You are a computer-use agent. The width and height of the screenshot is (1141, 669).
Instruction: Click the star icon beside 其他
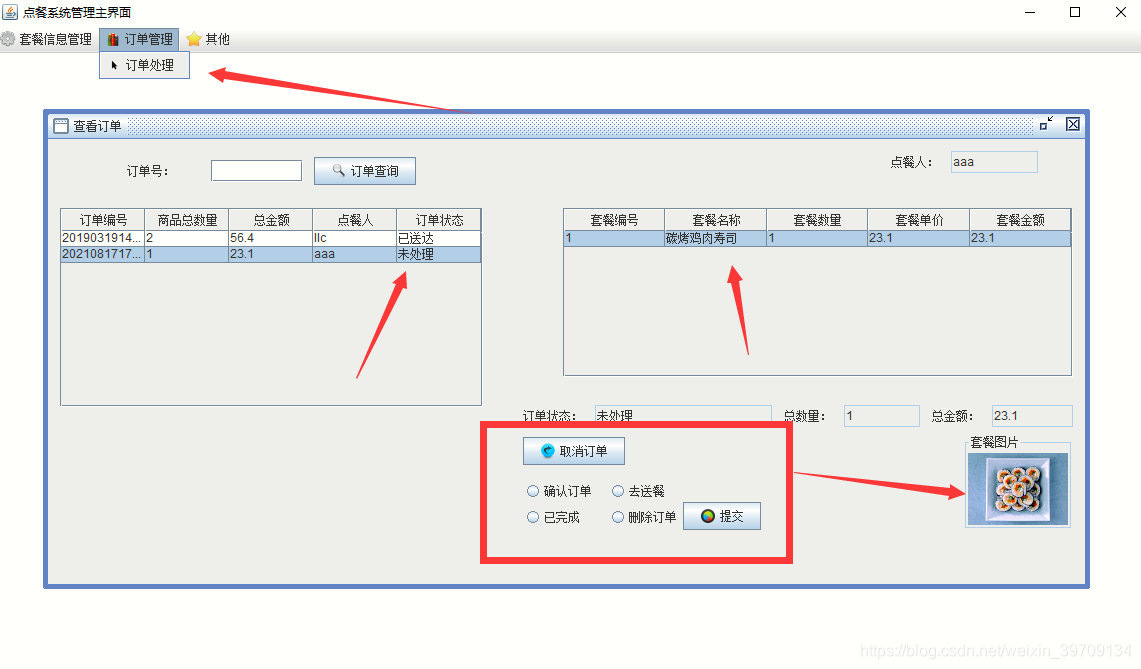194,39
